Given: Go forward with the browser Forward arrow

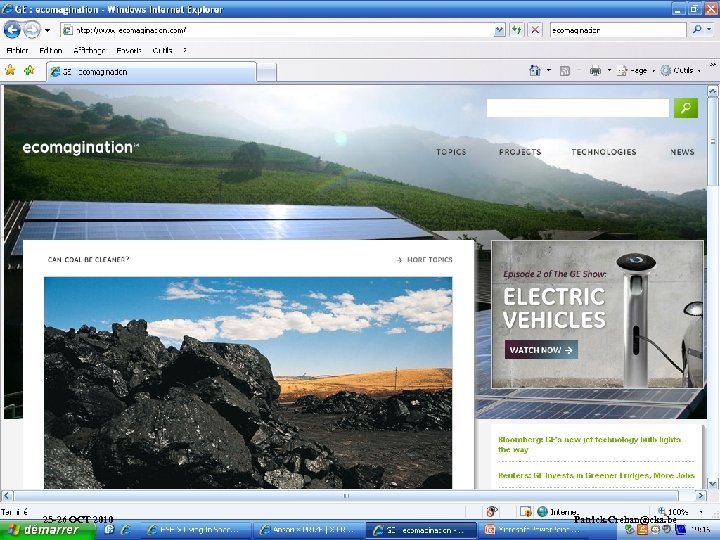Looking at the screenshot, I should pos(32,30).
